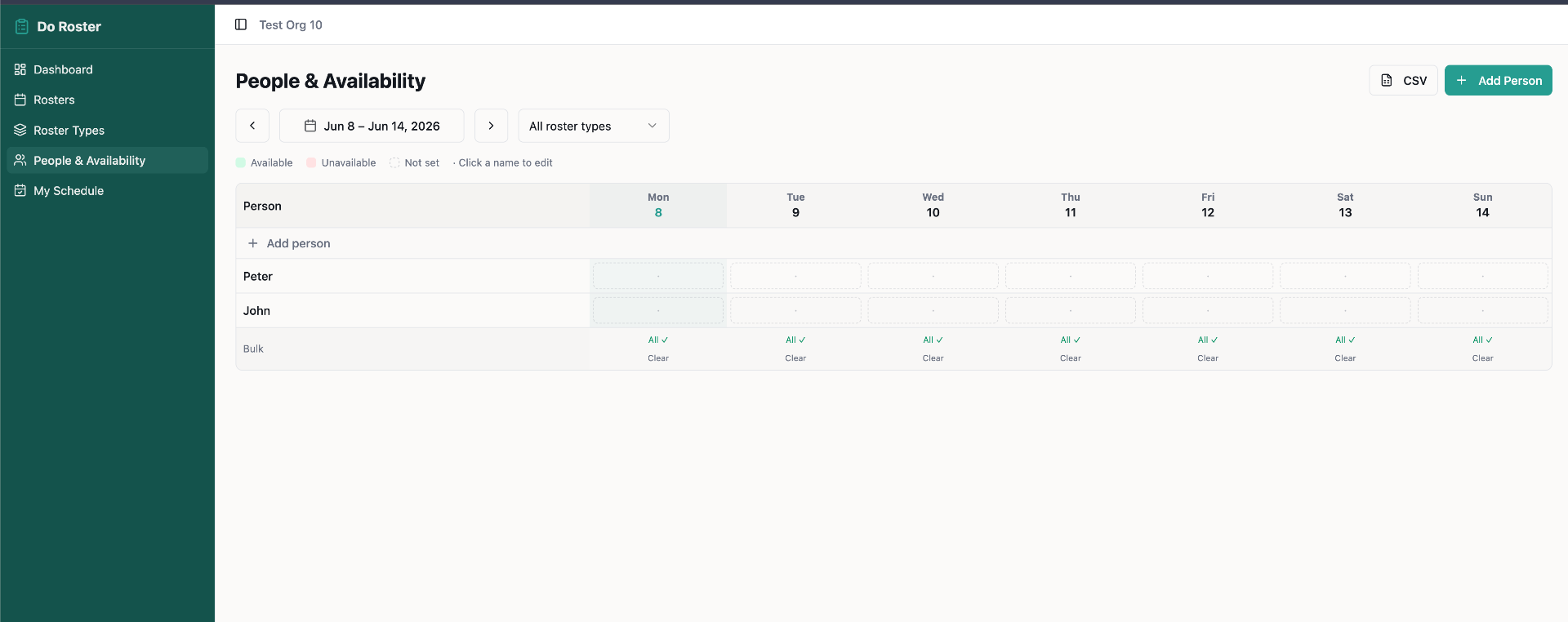The width and height of the screenshot is (1568, 622).
Task: Clear Friday's bulk availability
Action: [x=1208, y=358]
